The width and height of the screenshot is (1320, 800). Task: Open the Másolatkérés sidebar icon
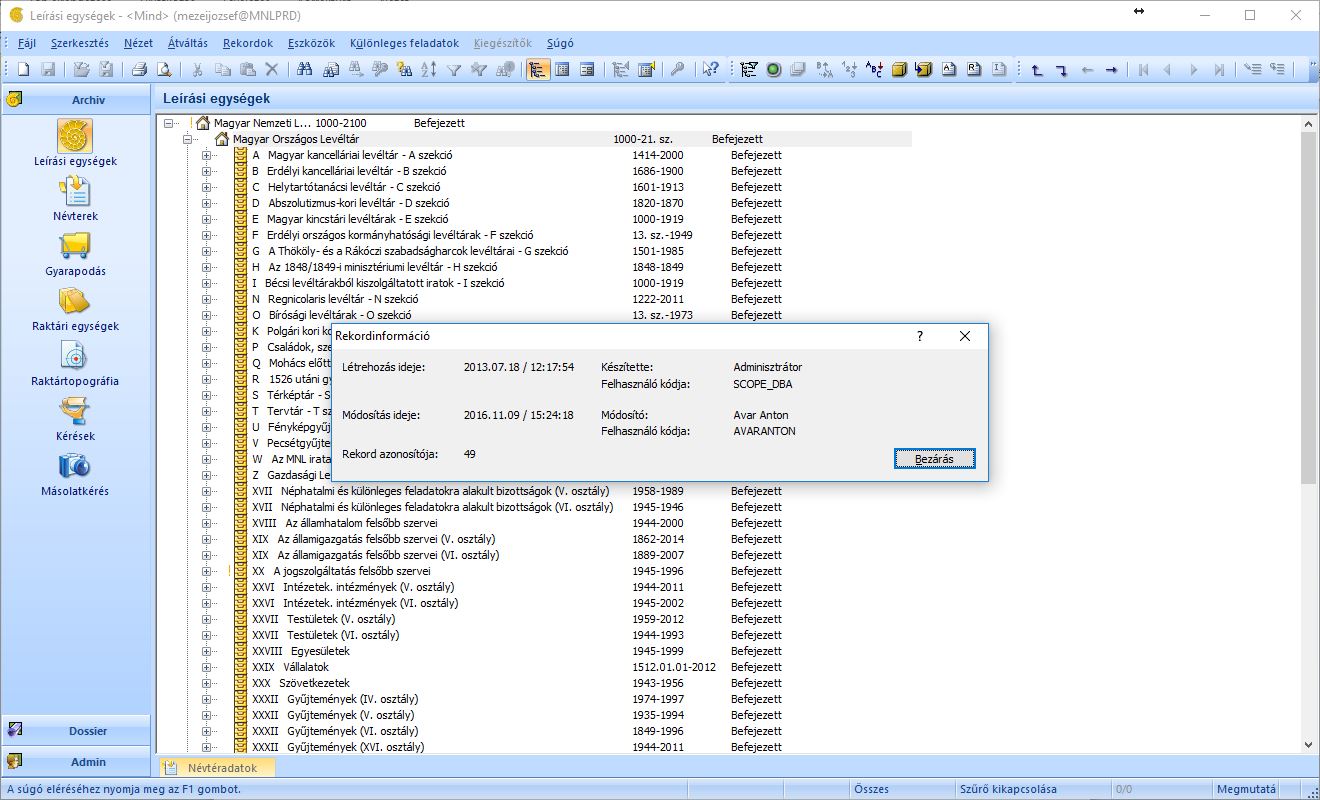pos(75,473)
